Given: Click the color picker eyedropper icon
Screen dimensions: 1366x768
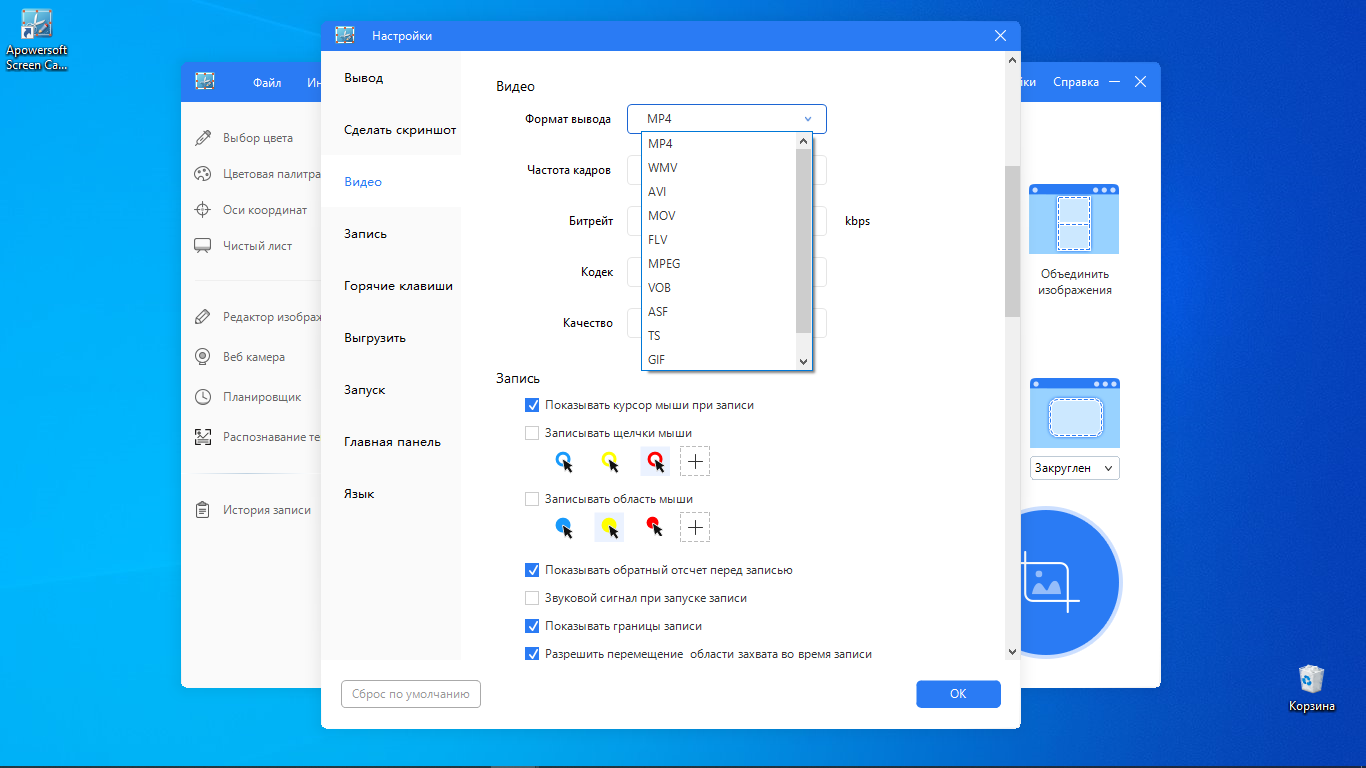Looking at the screenshot, I should coord(203,138).
